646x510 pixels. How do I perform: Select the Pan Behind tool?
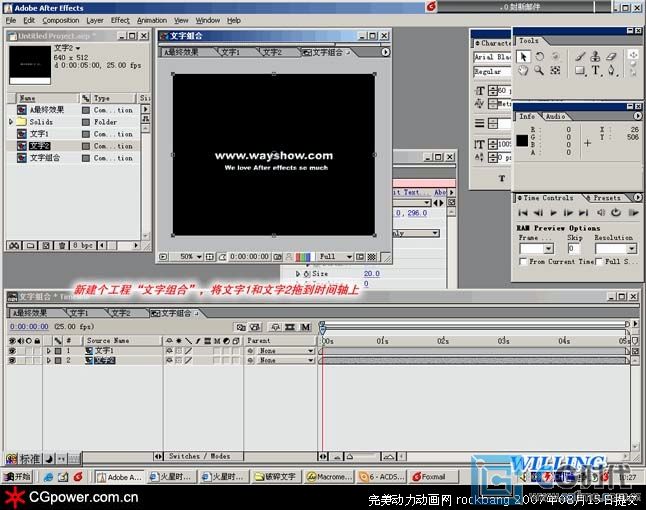tap(555, 70)
